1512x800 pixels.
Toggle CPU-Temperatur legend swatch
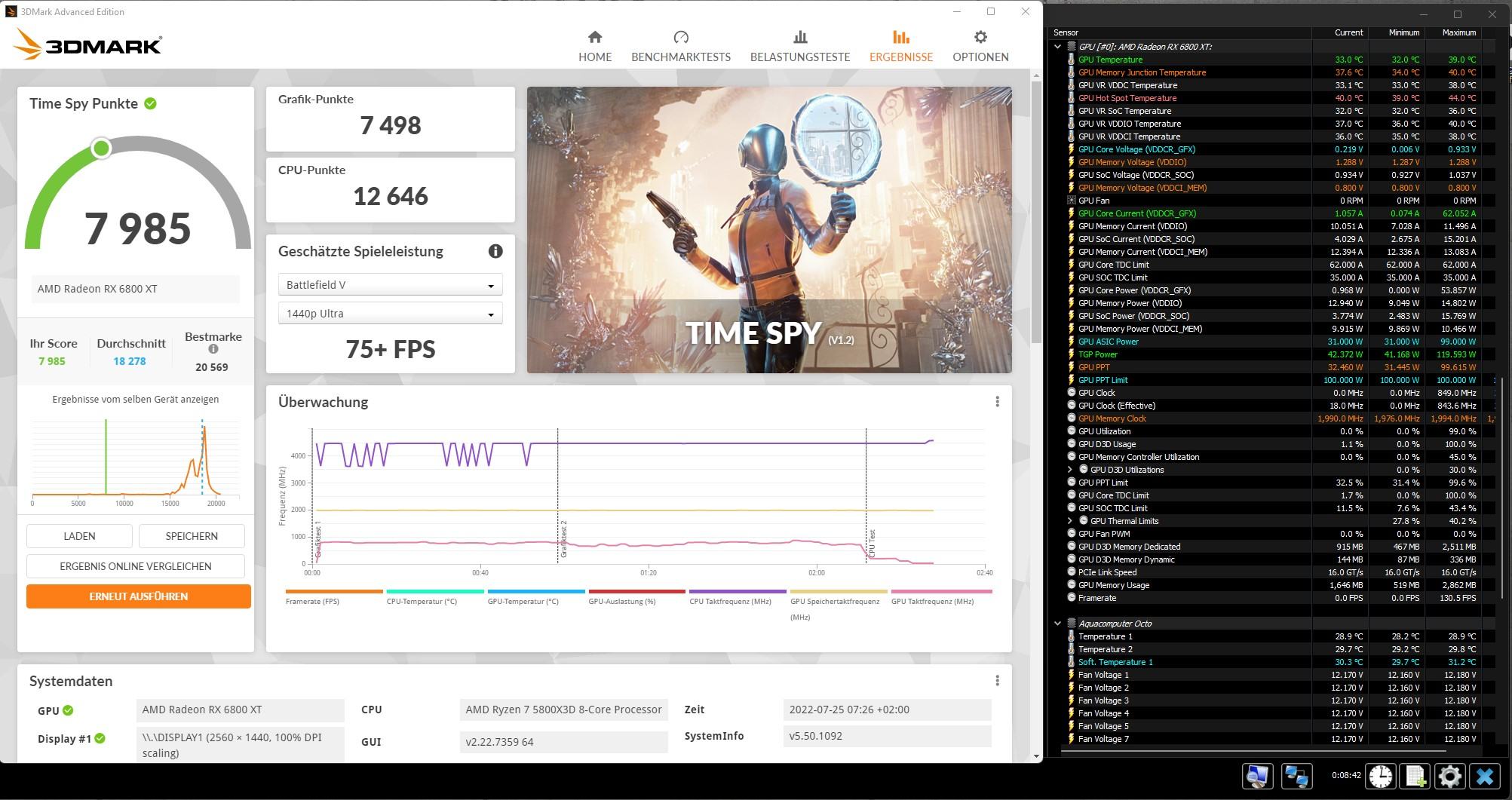(435, 592)
